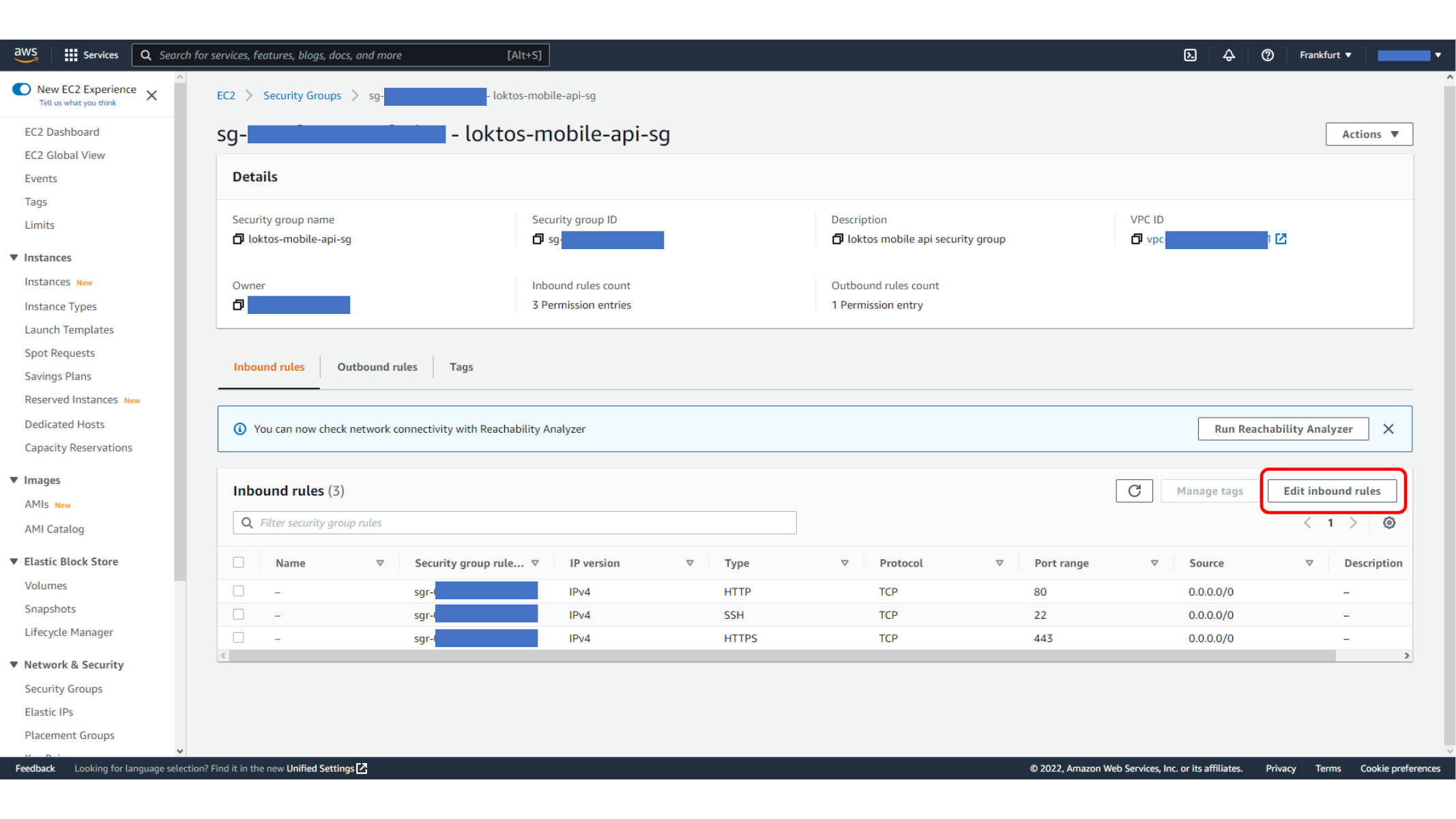Screen dimensions: 1456x819
Task: Open Elastic IPs in sidebar
Action: 49,712
